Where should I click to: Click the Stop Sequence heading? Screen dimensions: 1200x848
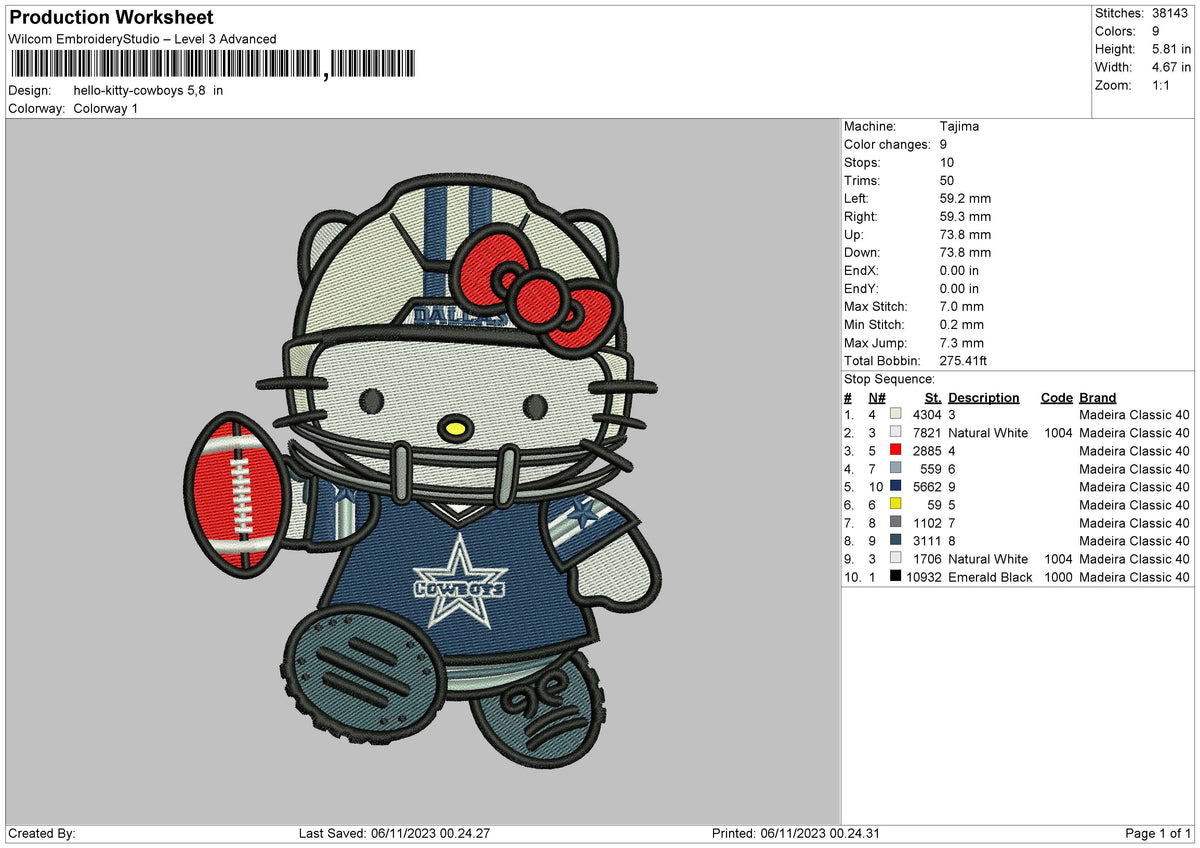889,379
